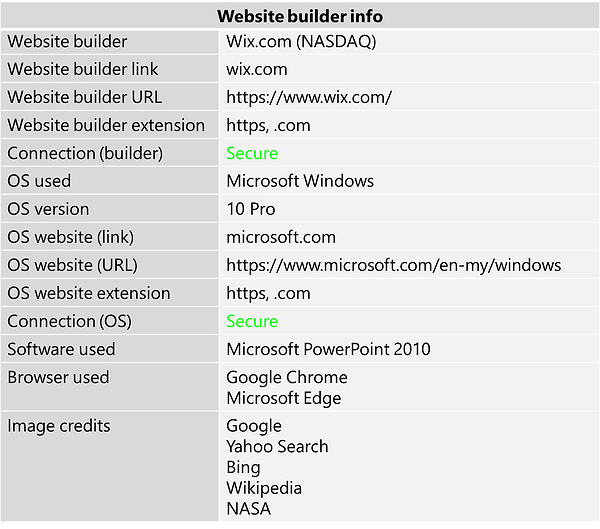Select the 'Microsoft Windows' cell
The width and height of the screenshot is (600, 529).
pos(300,182)
